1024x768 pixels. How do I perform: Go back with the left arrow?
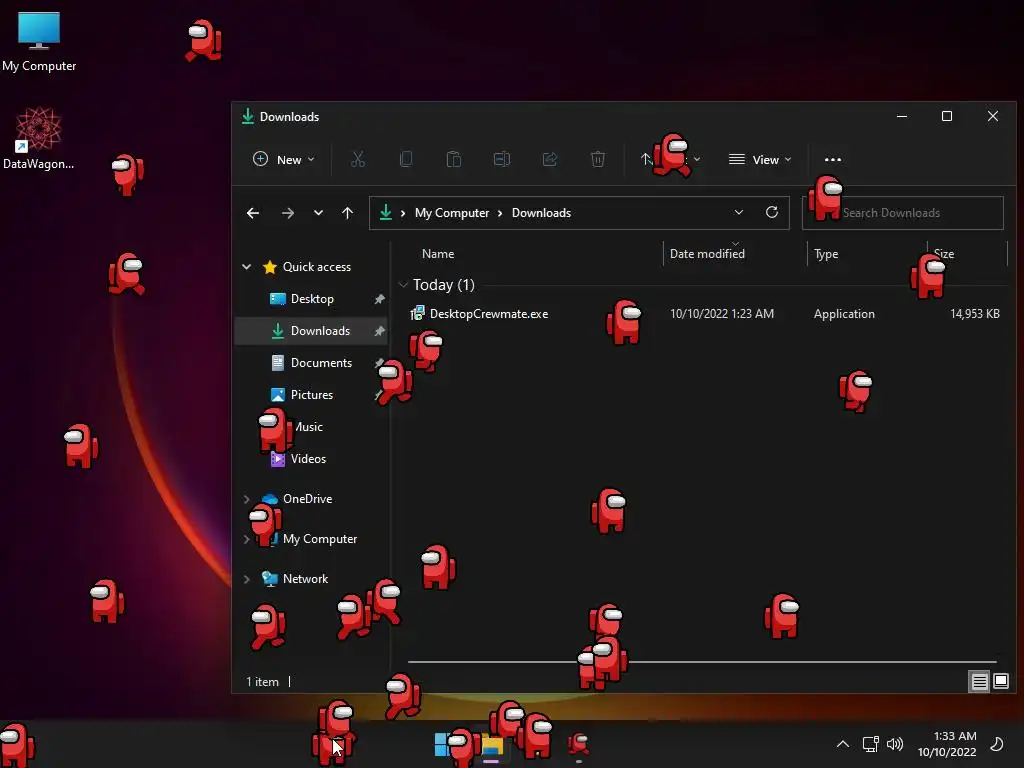(253, 213)
